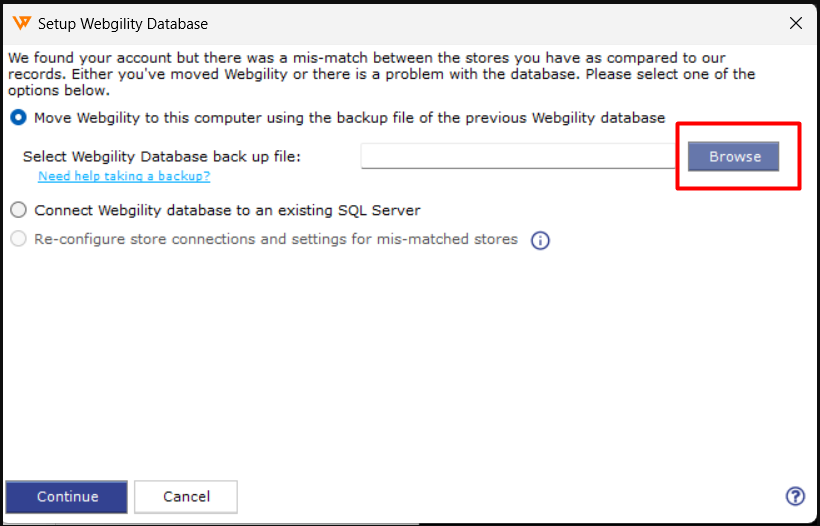Click the Webgility logo in title bar
Image resolution: width=820 pixels, height=526 pixels.
(20, 22)
